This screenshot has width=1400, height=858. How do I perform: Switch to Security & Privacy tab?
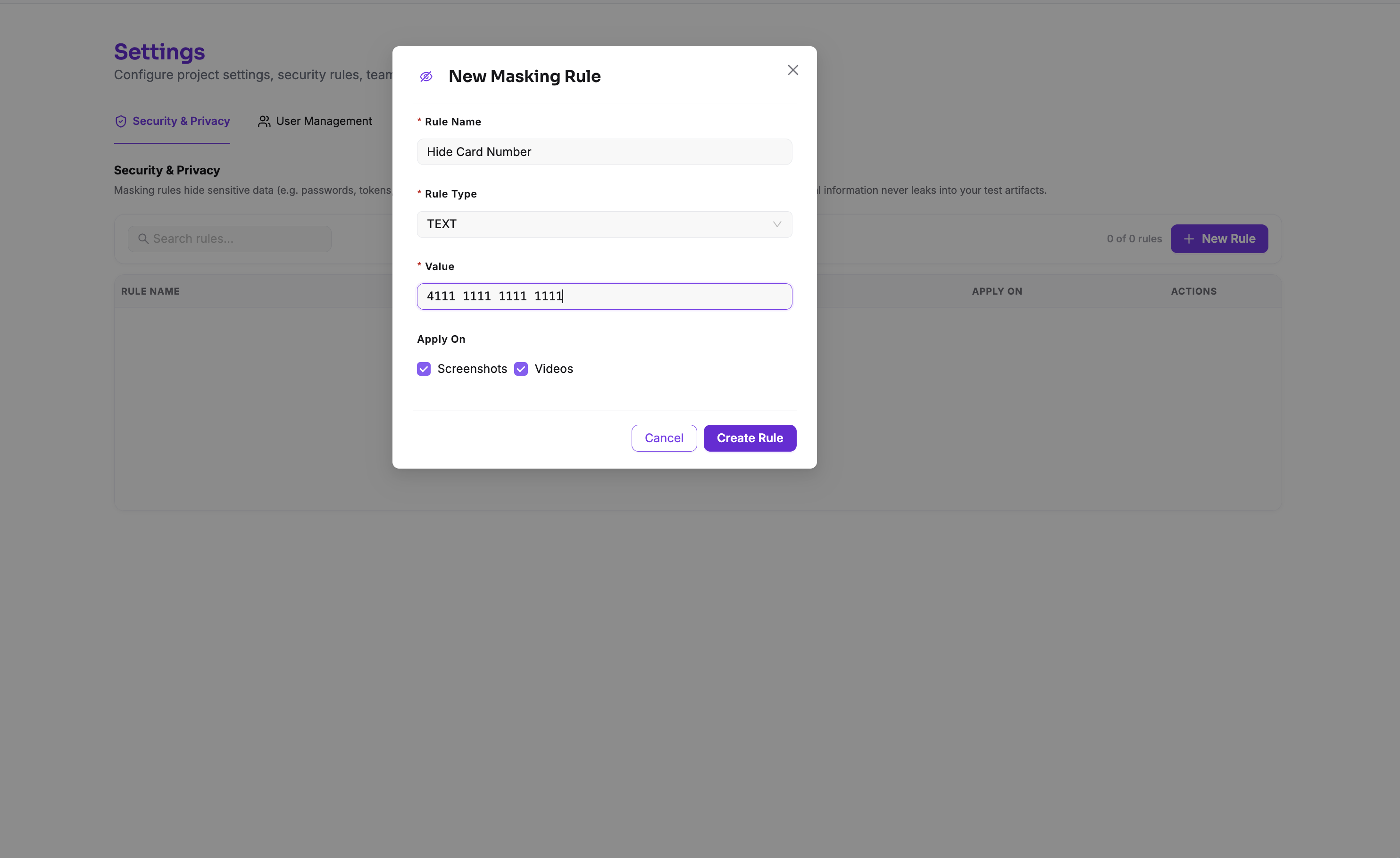click(x=172, y=121)
